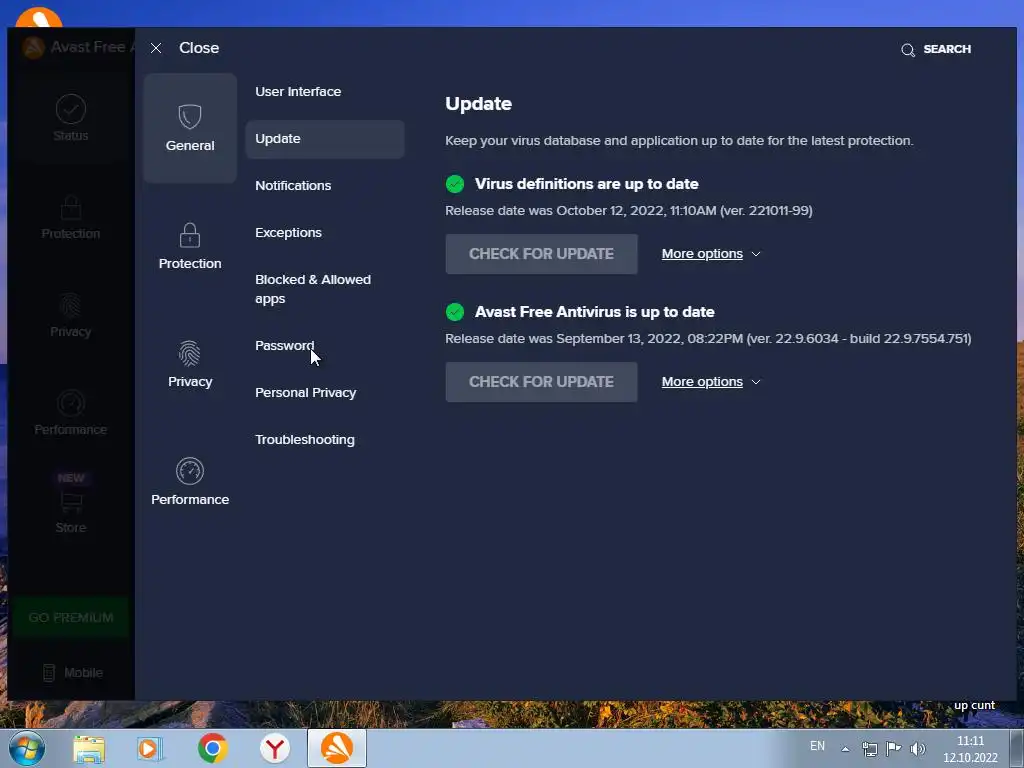Click the dimmed Protection lock in main sidebar
Screen dimensions: 1024x768
(71, 208)
